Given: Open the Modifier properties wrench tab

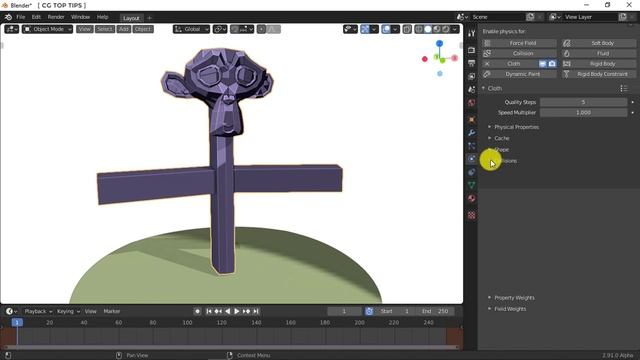Looking at the screenshot, I should (471, 133).
